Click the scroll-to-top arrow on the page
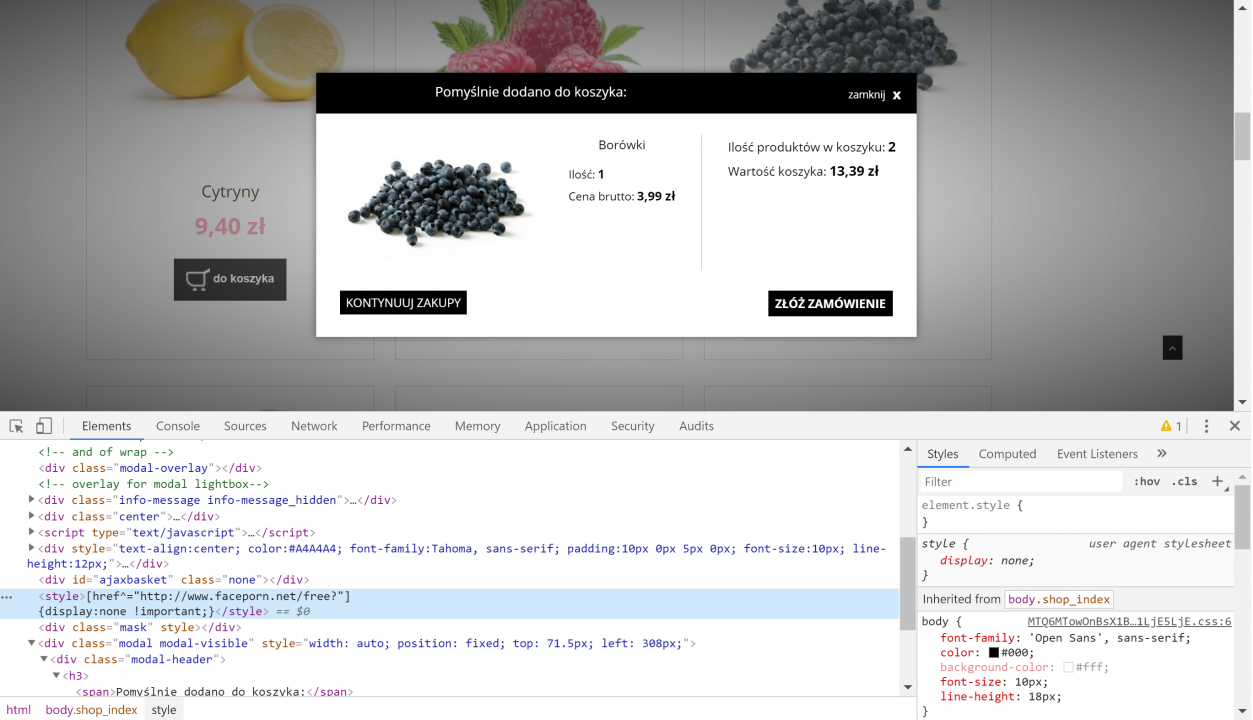The width and height of the screenshot is (1253, 720). [1173, 347]
